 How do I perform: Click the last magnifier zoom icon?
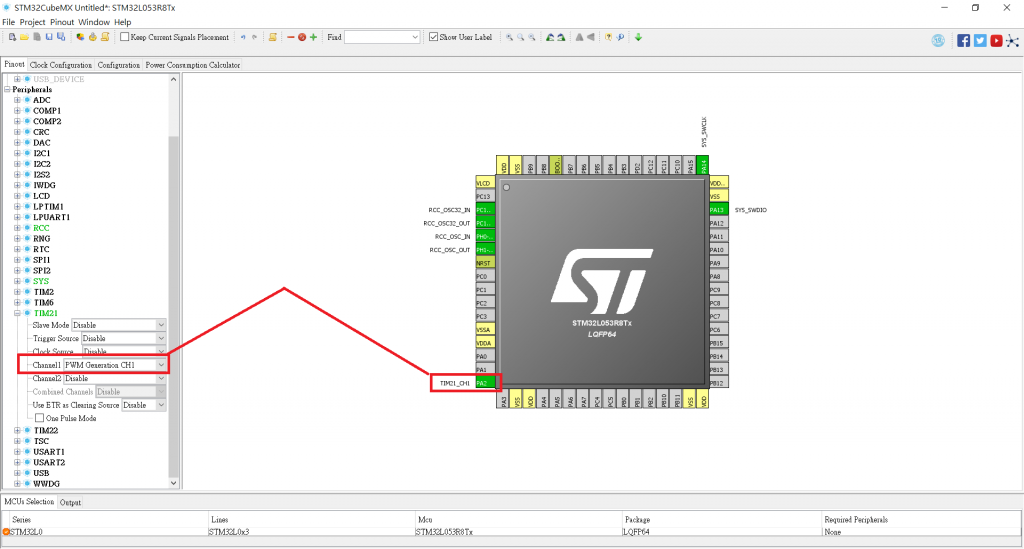pos(532,37)
